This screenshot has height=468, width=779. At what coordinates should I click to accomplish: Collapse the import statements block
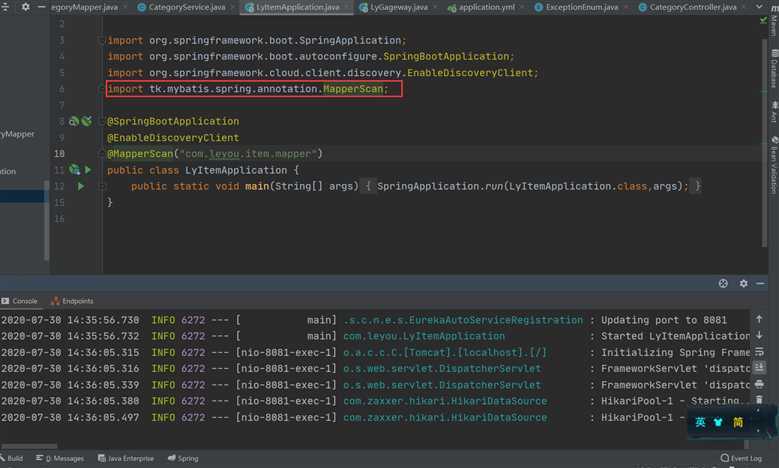(102, 41)
